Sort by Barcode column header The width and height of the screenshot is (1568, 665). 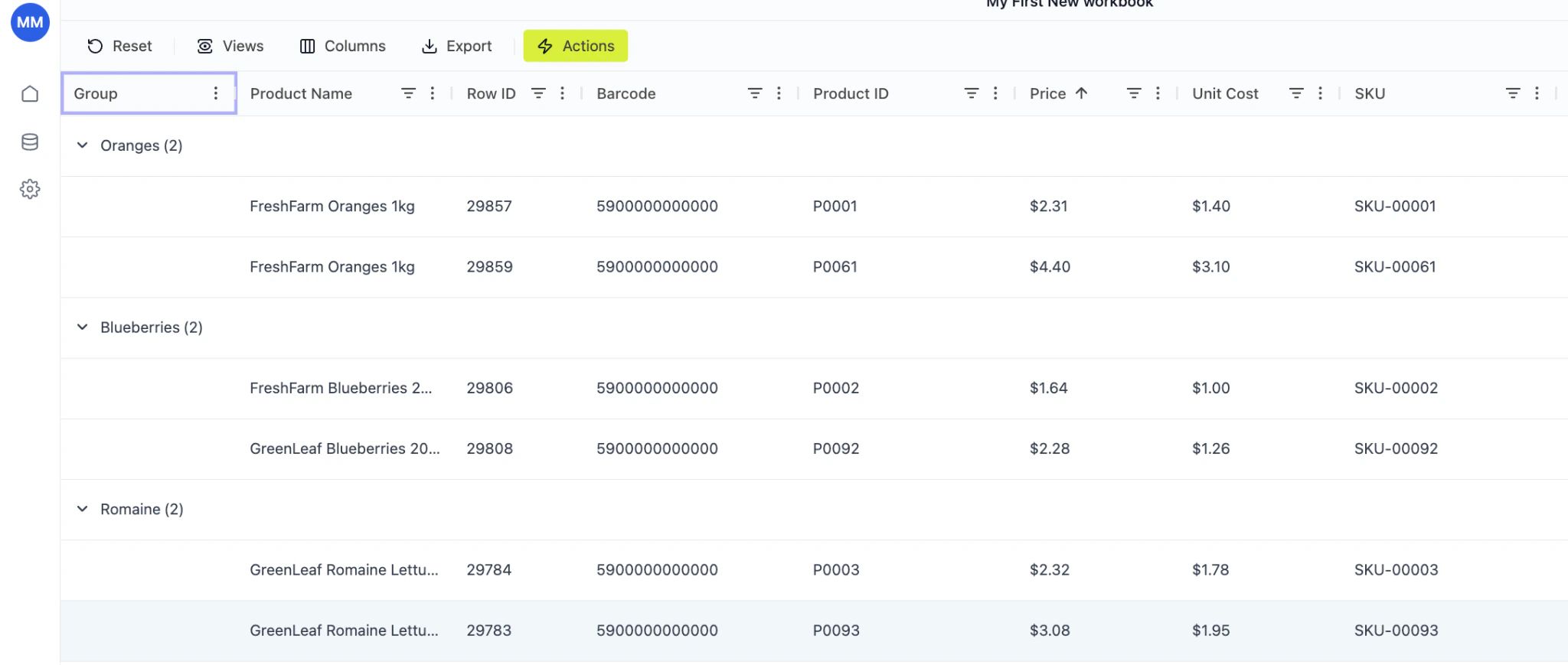tap(626, 93)
